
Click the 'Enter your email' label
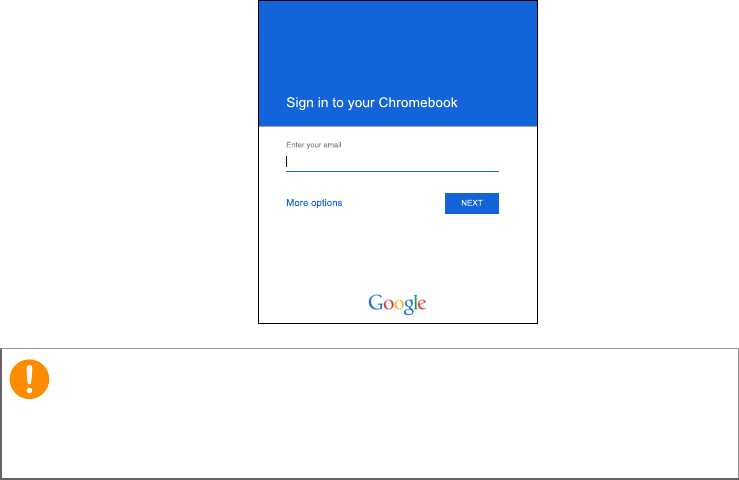pyautogui.click(x=313, y=145)
